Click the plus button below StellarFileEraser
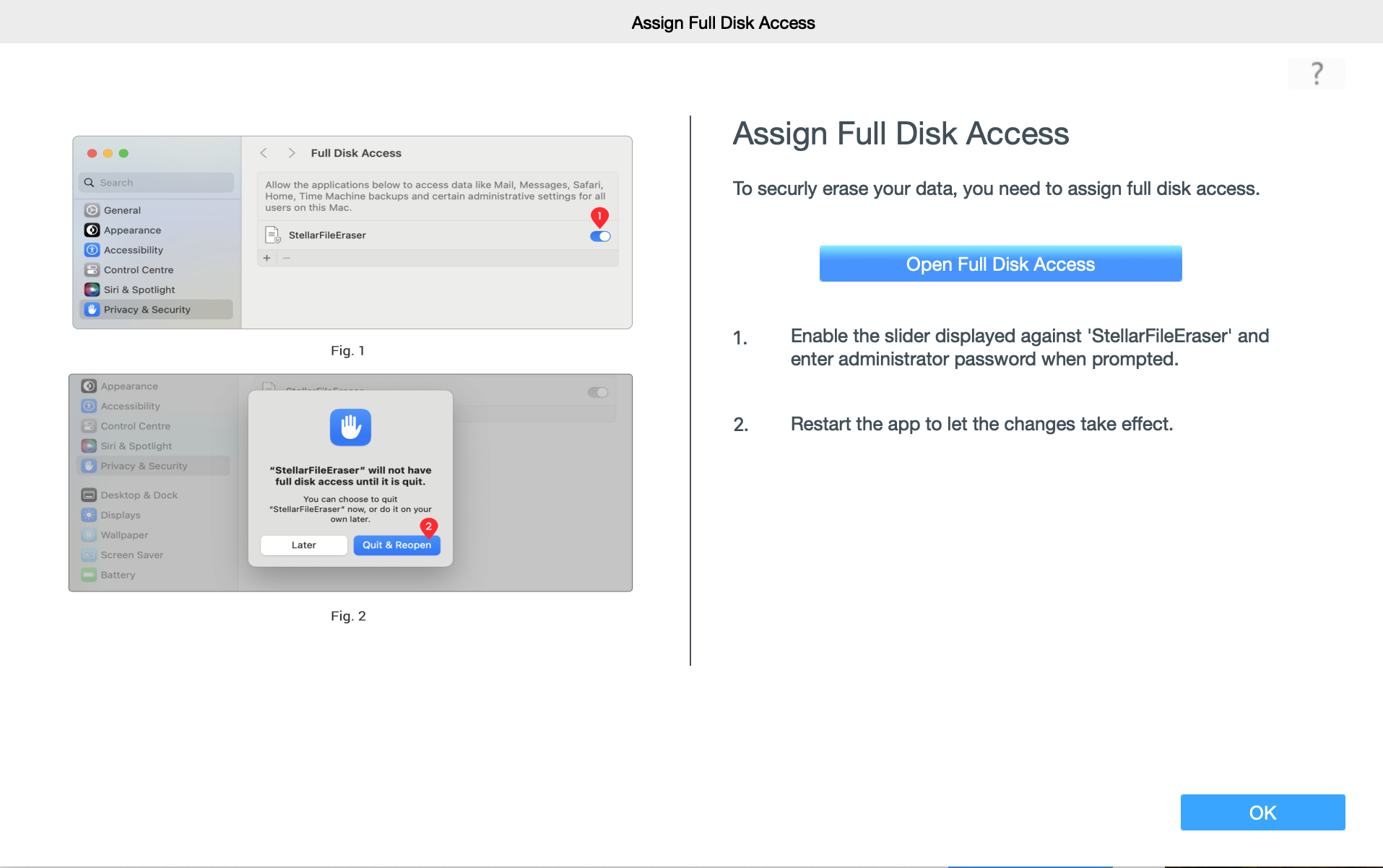 tap(267, 258)
